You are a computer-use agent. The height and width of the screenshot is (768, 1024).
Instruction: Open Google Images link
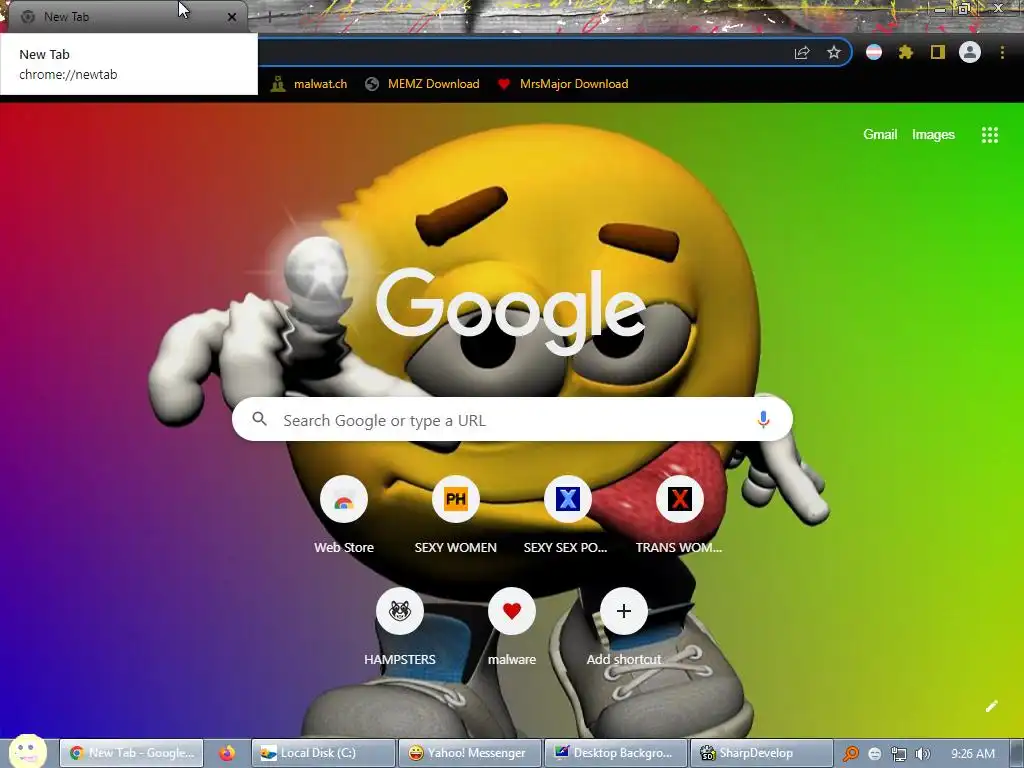point(933,135)
